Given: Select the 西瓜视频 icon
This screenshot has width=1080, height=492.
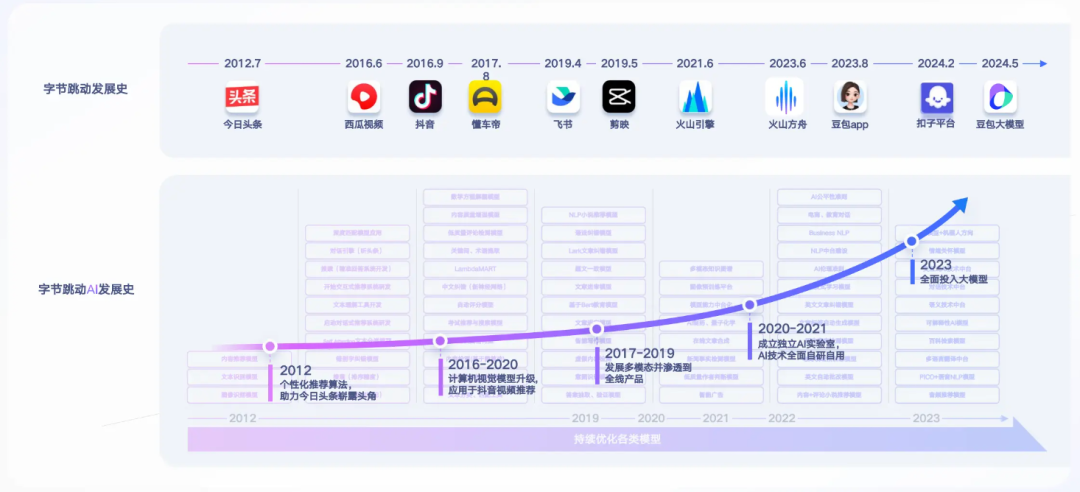Looking at the screenshot, I should [364, 96].
